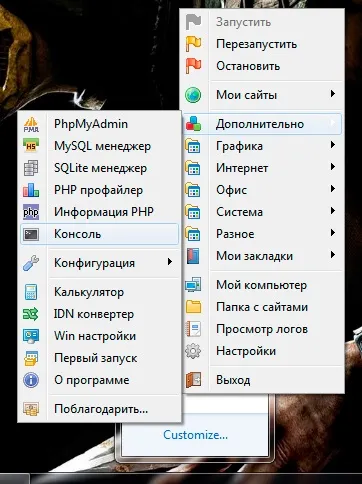Select MySQL менеджер entry
362x484 pixels.
click(x=100, y=146)
